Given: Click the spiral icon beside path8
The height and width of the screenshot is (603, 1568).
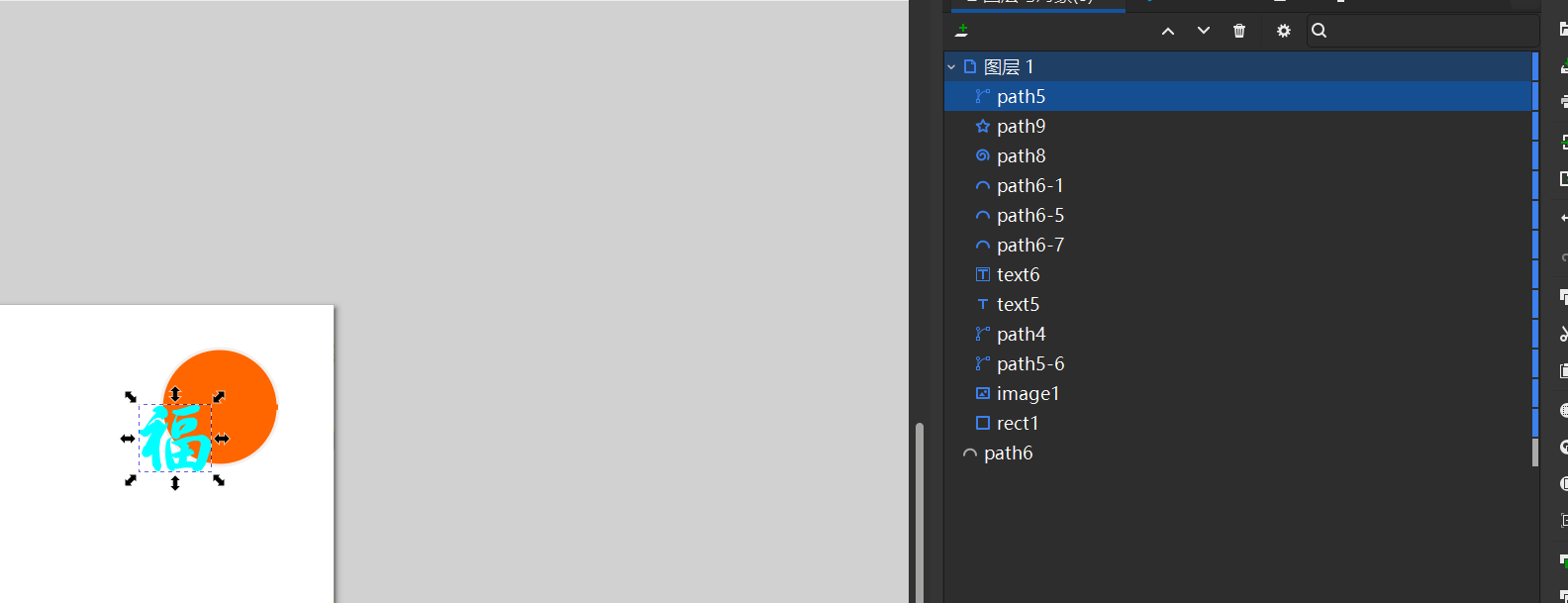Looking at the screenshot, I should pyautogui.click(x=983, y=156).
